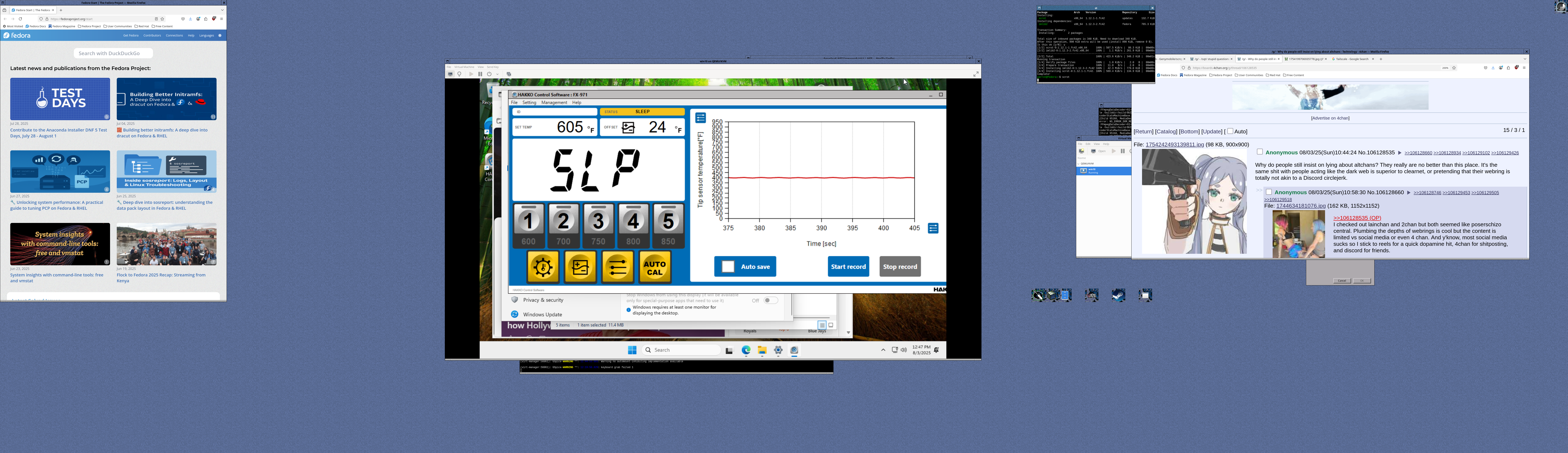Open Fedora Test Days article thumbnail
This screenshot has width=1568, height=453.
[x=60, y=99]
